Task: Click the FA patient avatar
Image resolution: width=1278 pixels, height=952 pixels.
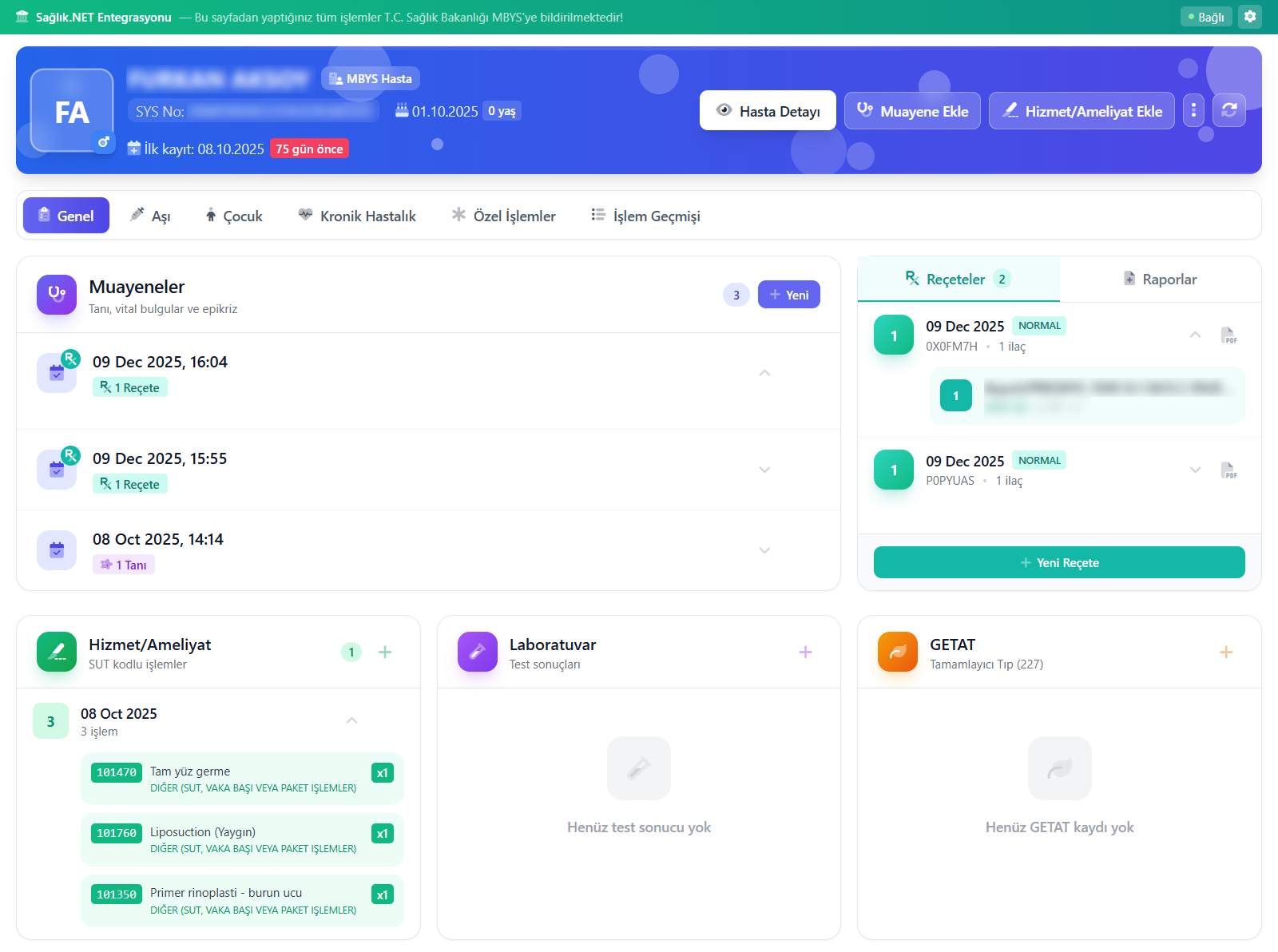Action: point(72,111)
